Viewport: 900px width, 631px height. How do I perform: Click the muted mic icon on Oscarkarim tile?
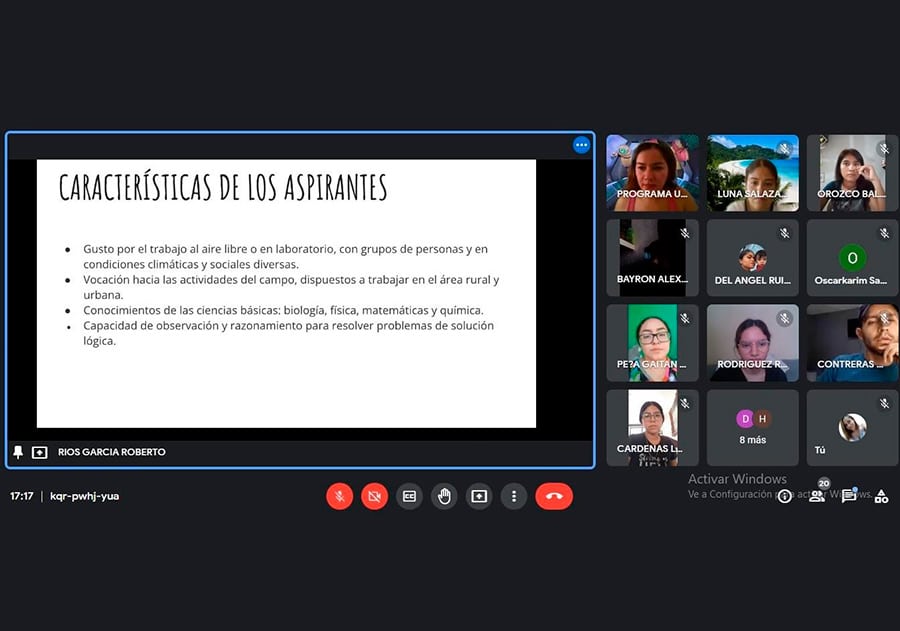click(884, 234)
